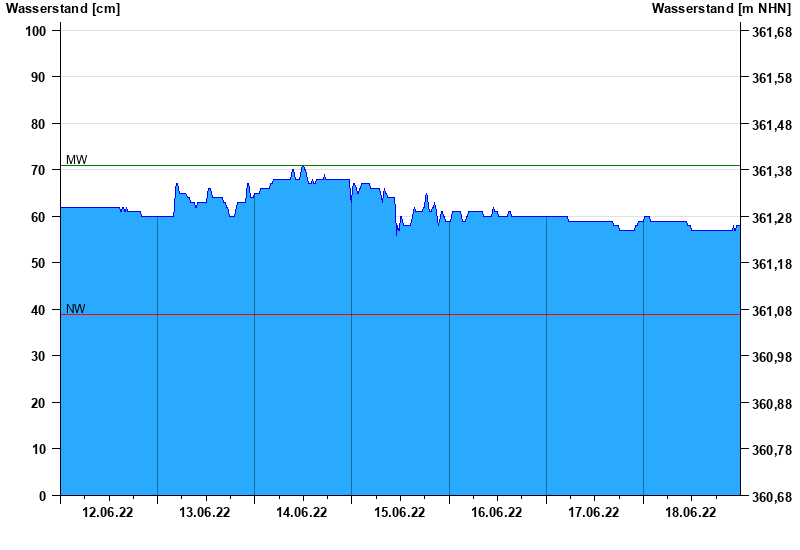Choose the 17.06.22 date on the x-axis

tap(593, 513)
